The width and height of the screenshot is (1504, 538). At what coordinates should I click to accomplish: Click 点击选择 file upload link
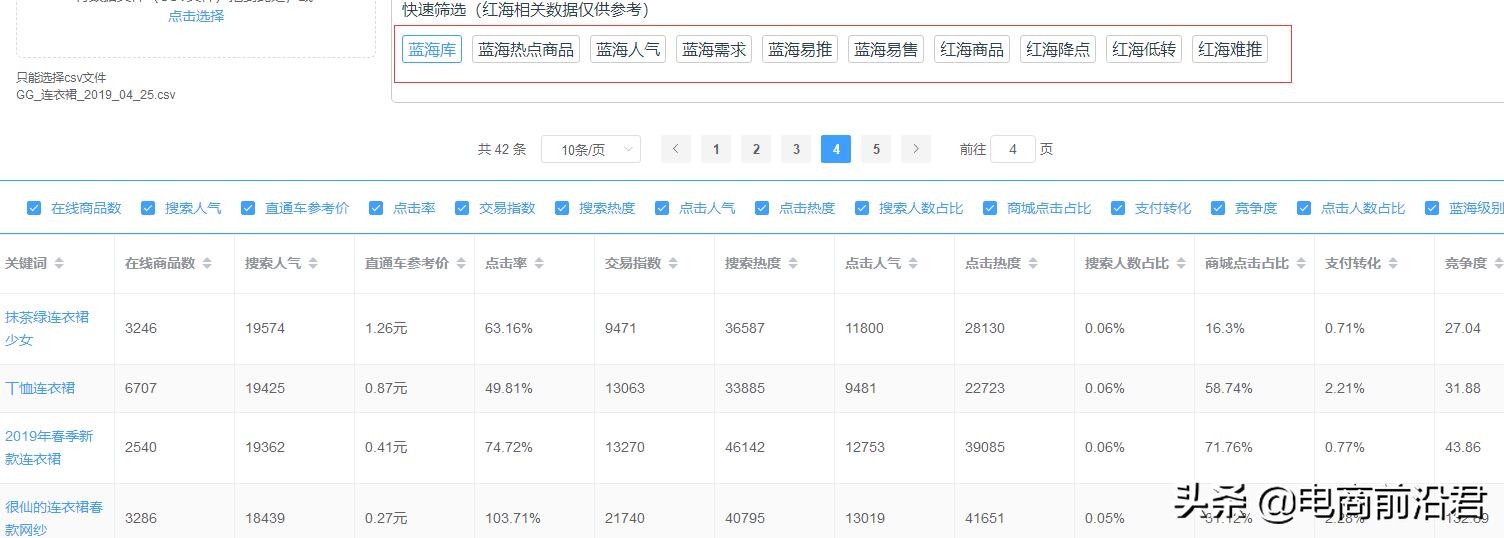(196, 16)
